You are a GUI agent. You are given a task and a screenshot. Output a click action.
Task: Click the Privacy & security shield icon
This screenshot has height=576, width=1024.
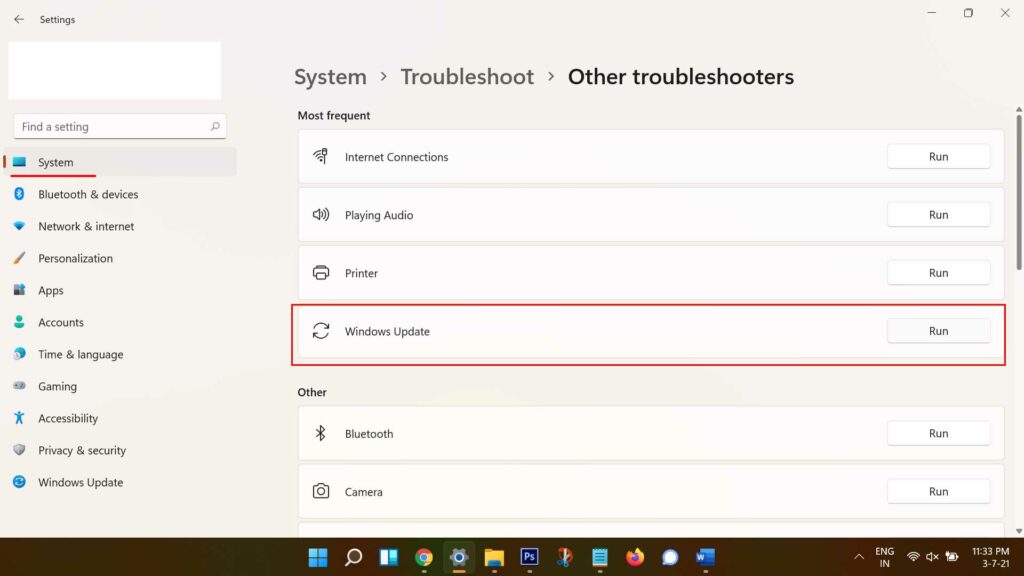[19, 450]
